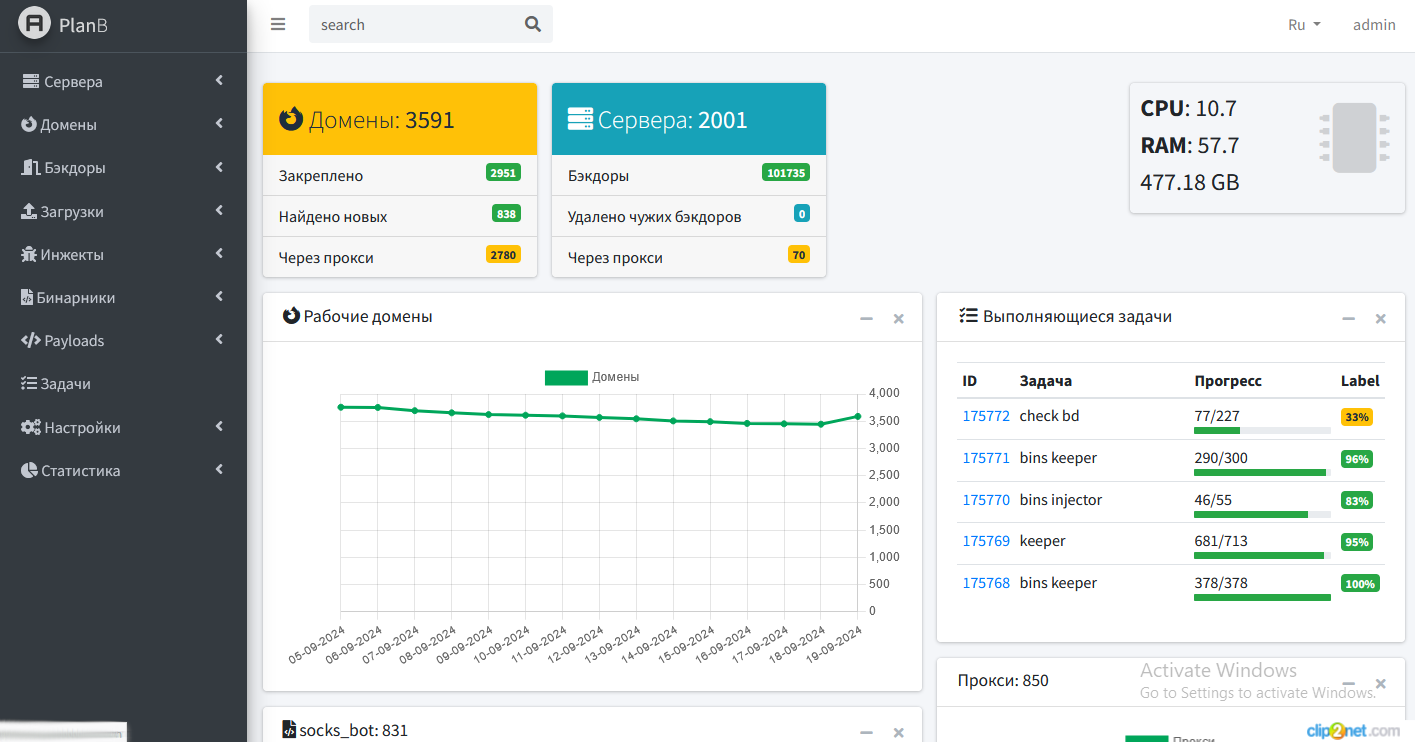
Task: Click the icon in the Домены: 3591 card header
Action: [x=291, y=120]
